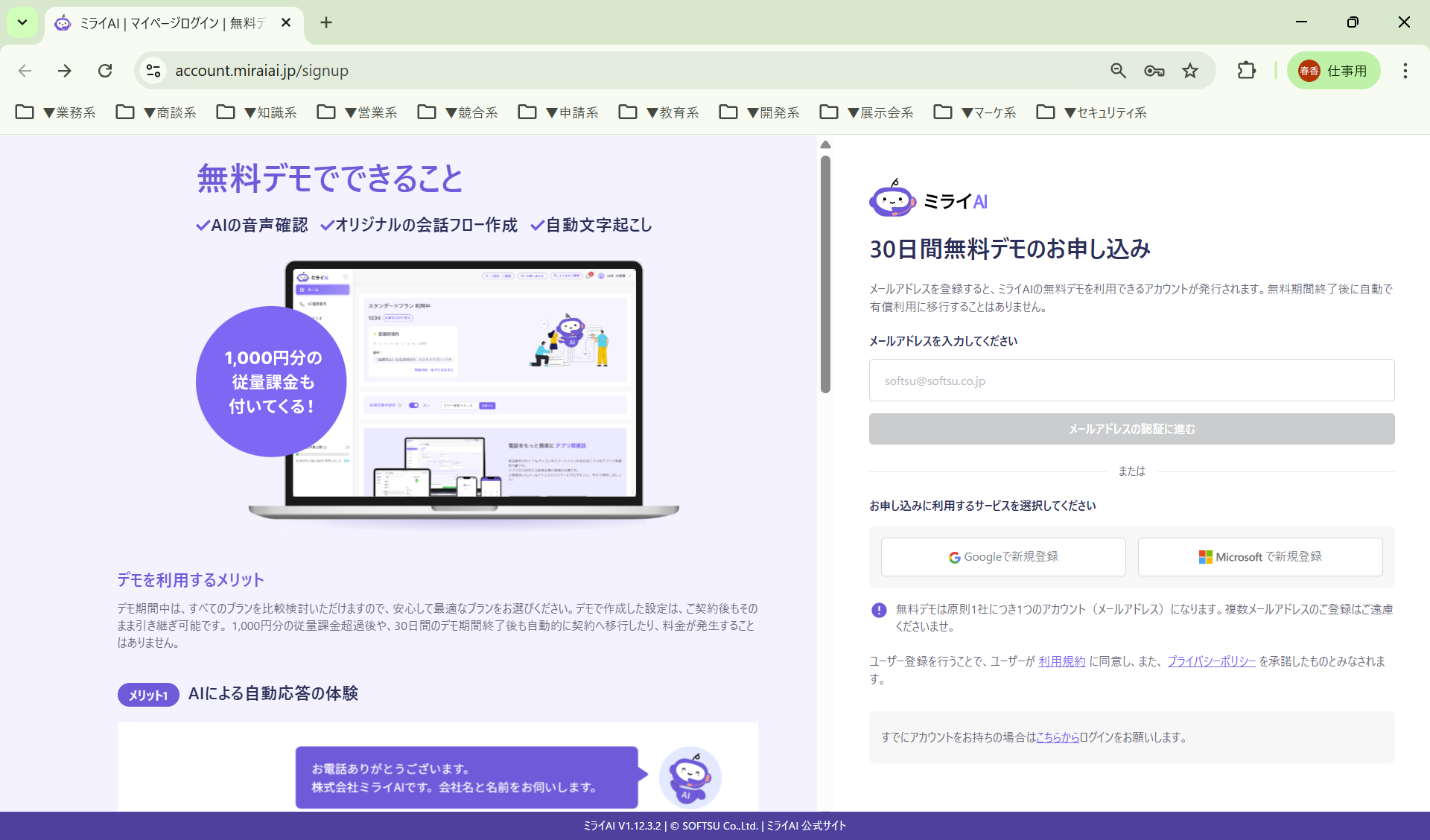Click the AIの音声確認 checkmark item
Screen dimensions: 1430x840
tap(252, 225)
